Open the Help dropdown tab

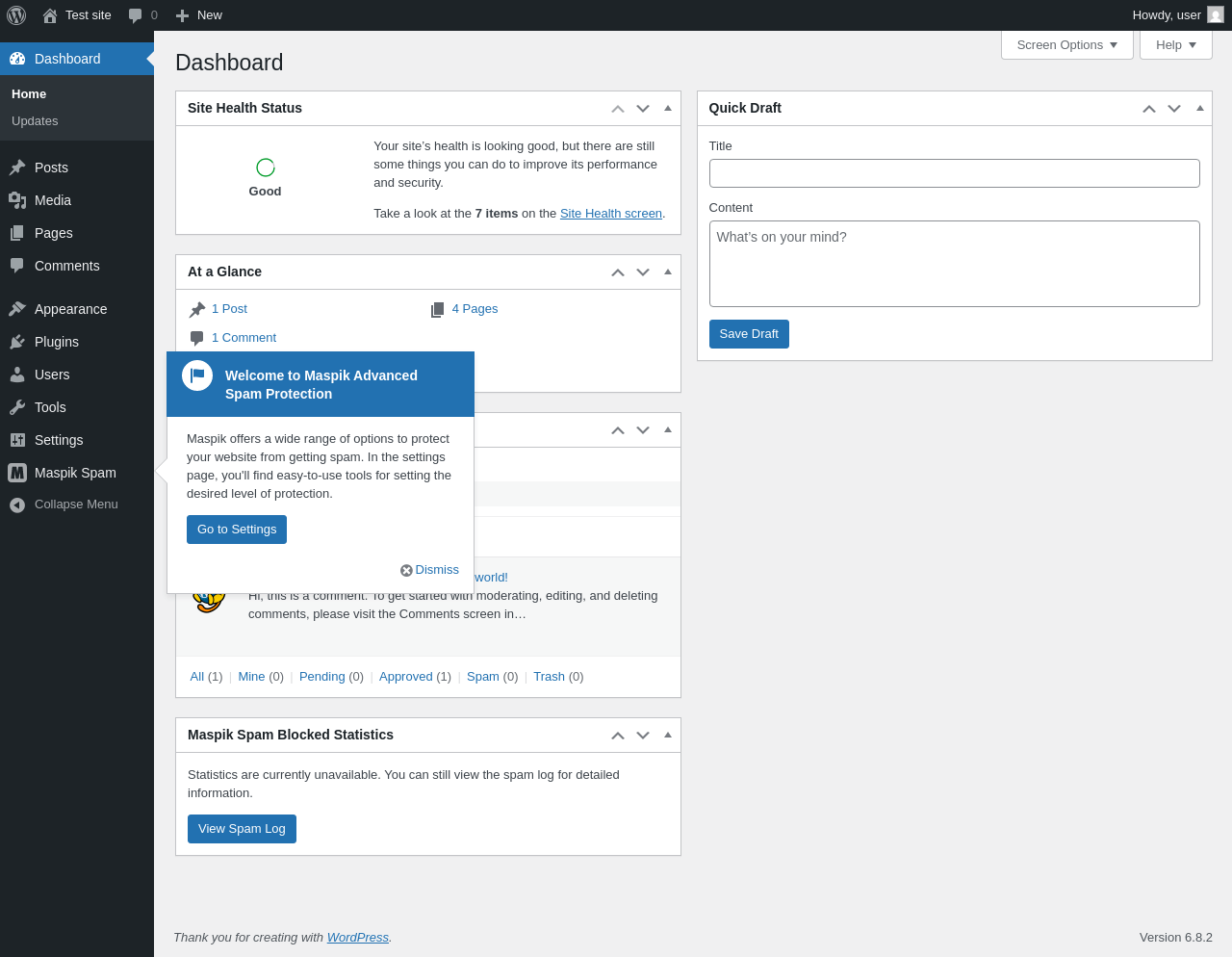(x=1176, y=45)
